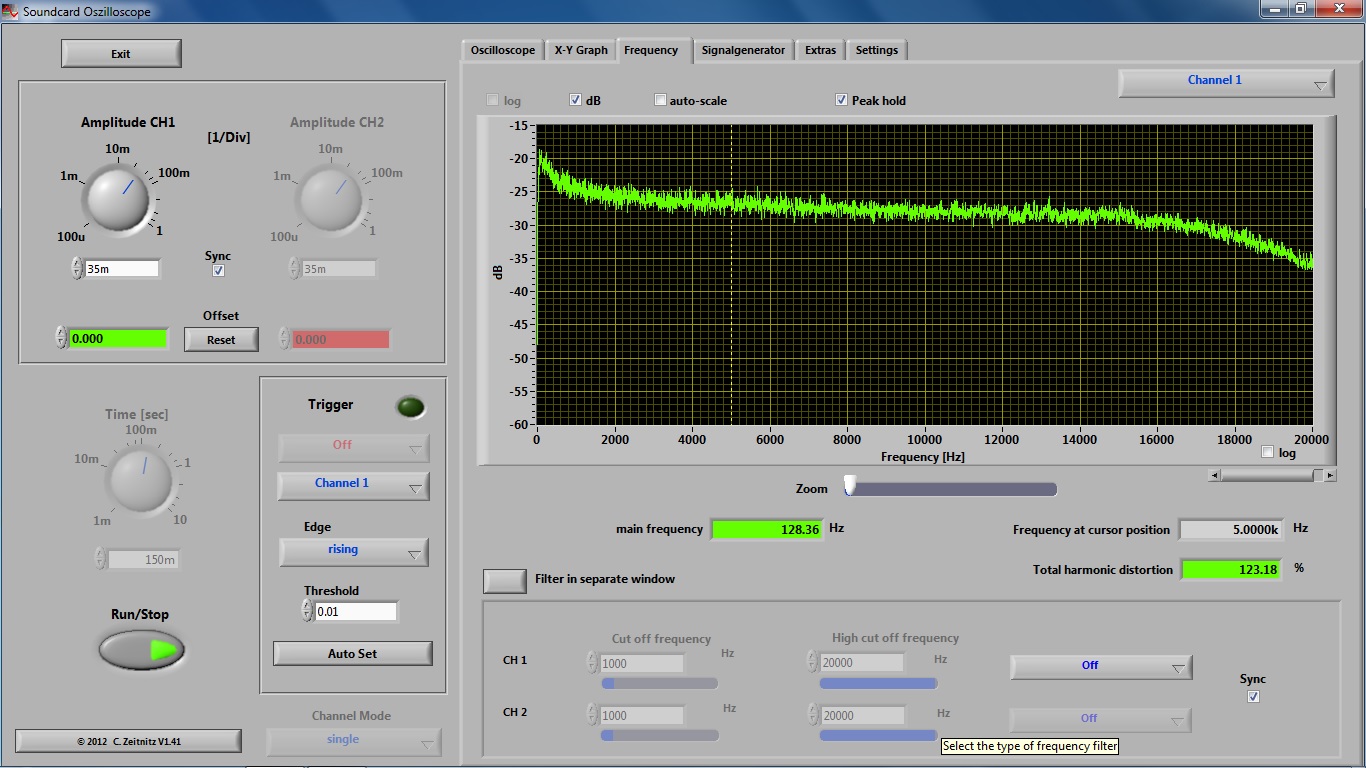The width and height of the screenshot is (1366, 768).
Task: Click the Exit button
Action: click(x=121, y=54)
